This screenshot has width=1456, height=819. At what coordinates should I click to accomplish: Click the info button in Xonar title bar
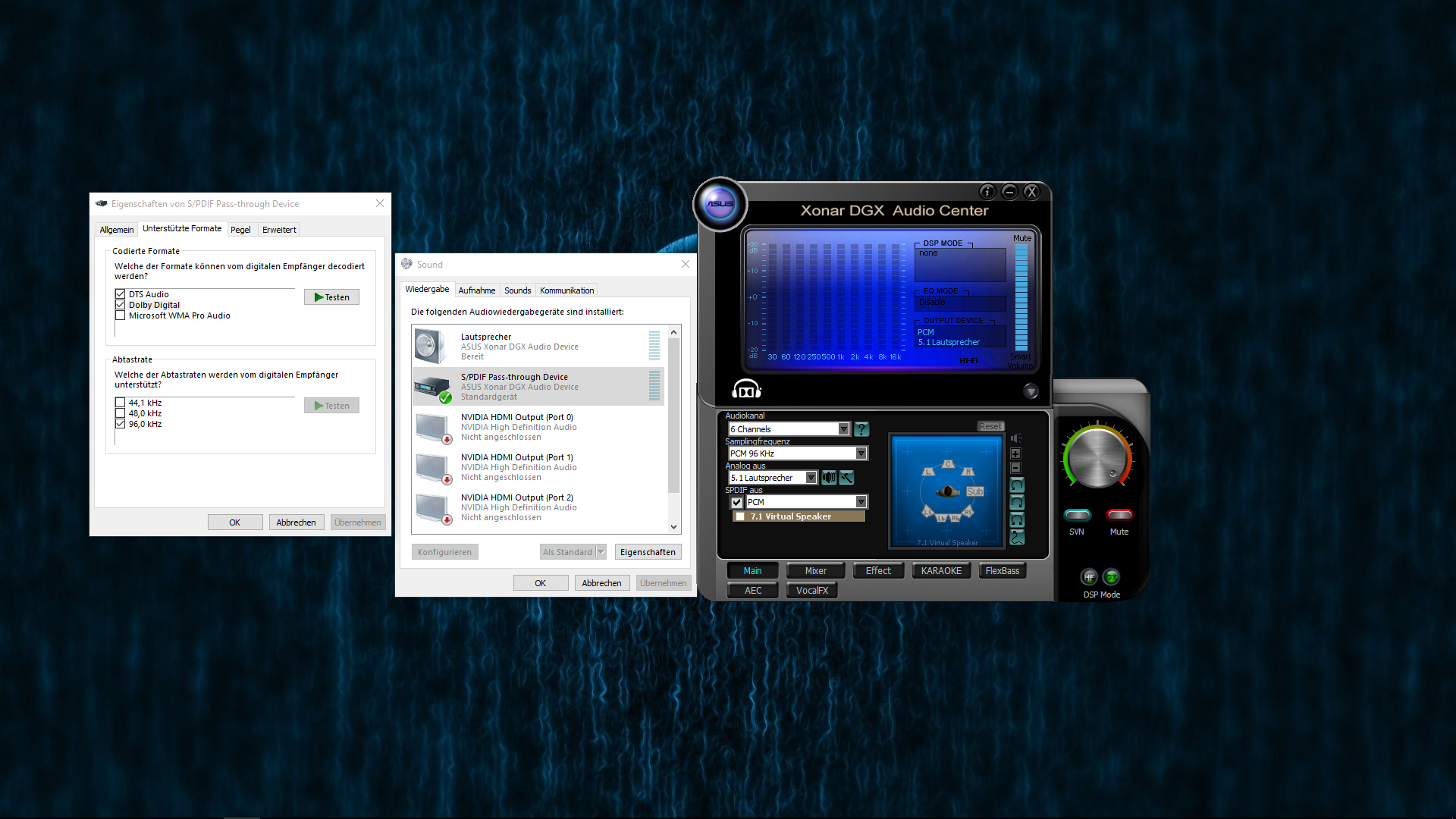tap(987, 192)
